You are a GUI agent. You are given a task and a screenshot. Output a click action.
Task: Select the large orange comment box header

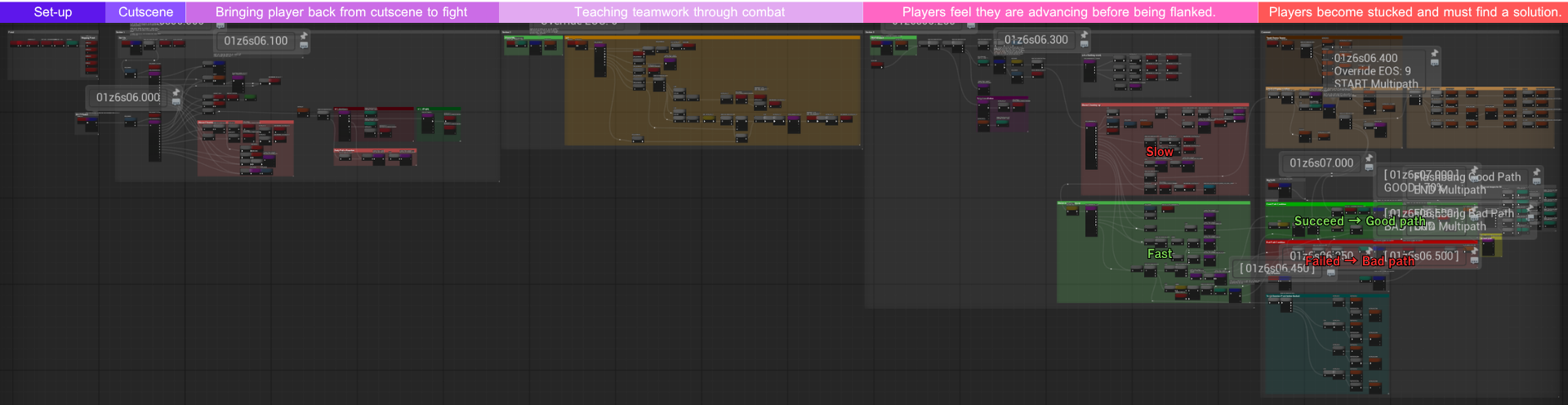(712, 38)
